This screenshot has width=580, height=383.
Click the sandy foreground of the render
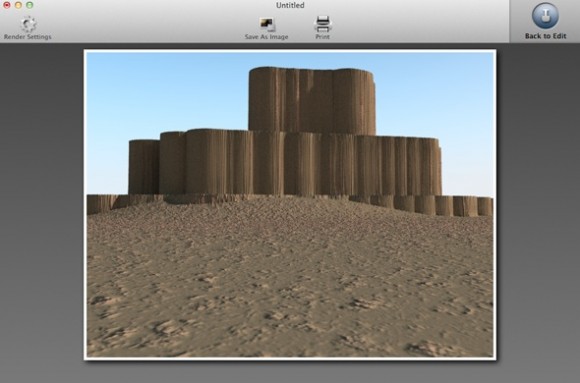coord(290,289)
